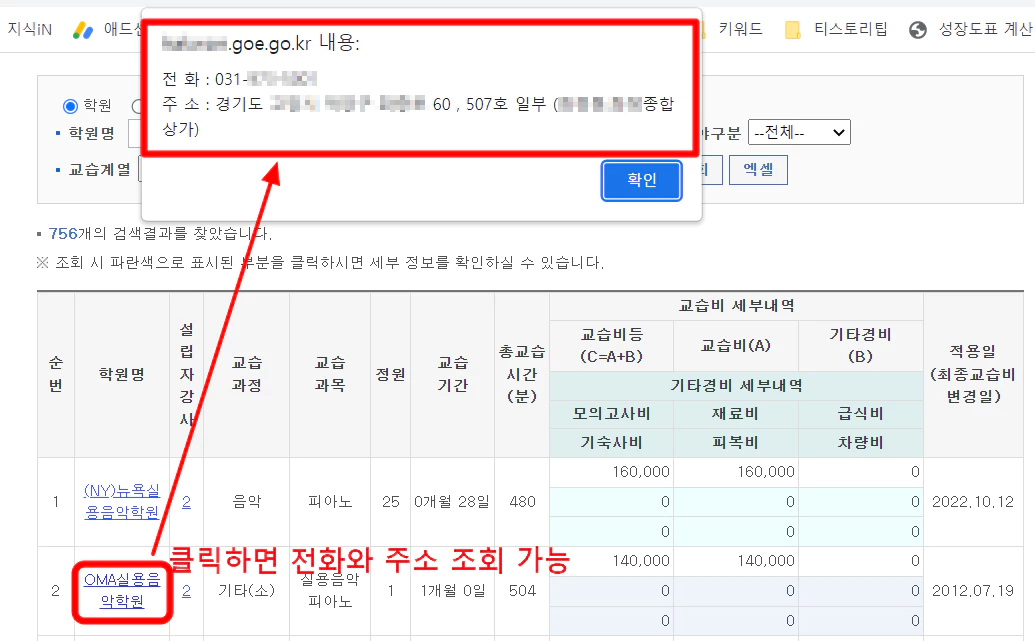The image size is (1035, 641).
Task: Open the dropdown arrow showing 전체
Action: point(838,131)
